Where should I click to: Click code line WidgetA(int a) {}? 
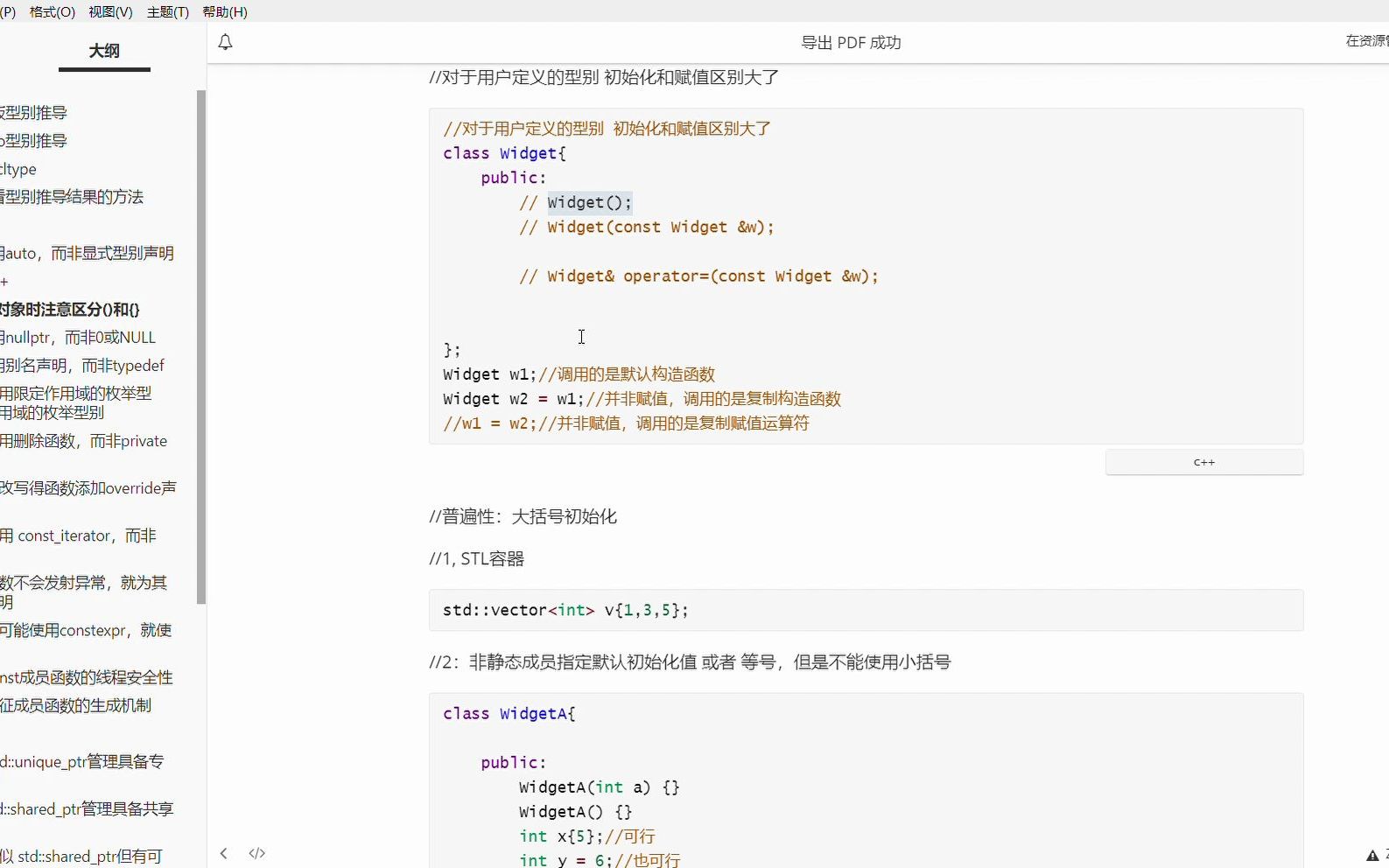[x=600, y=787]
